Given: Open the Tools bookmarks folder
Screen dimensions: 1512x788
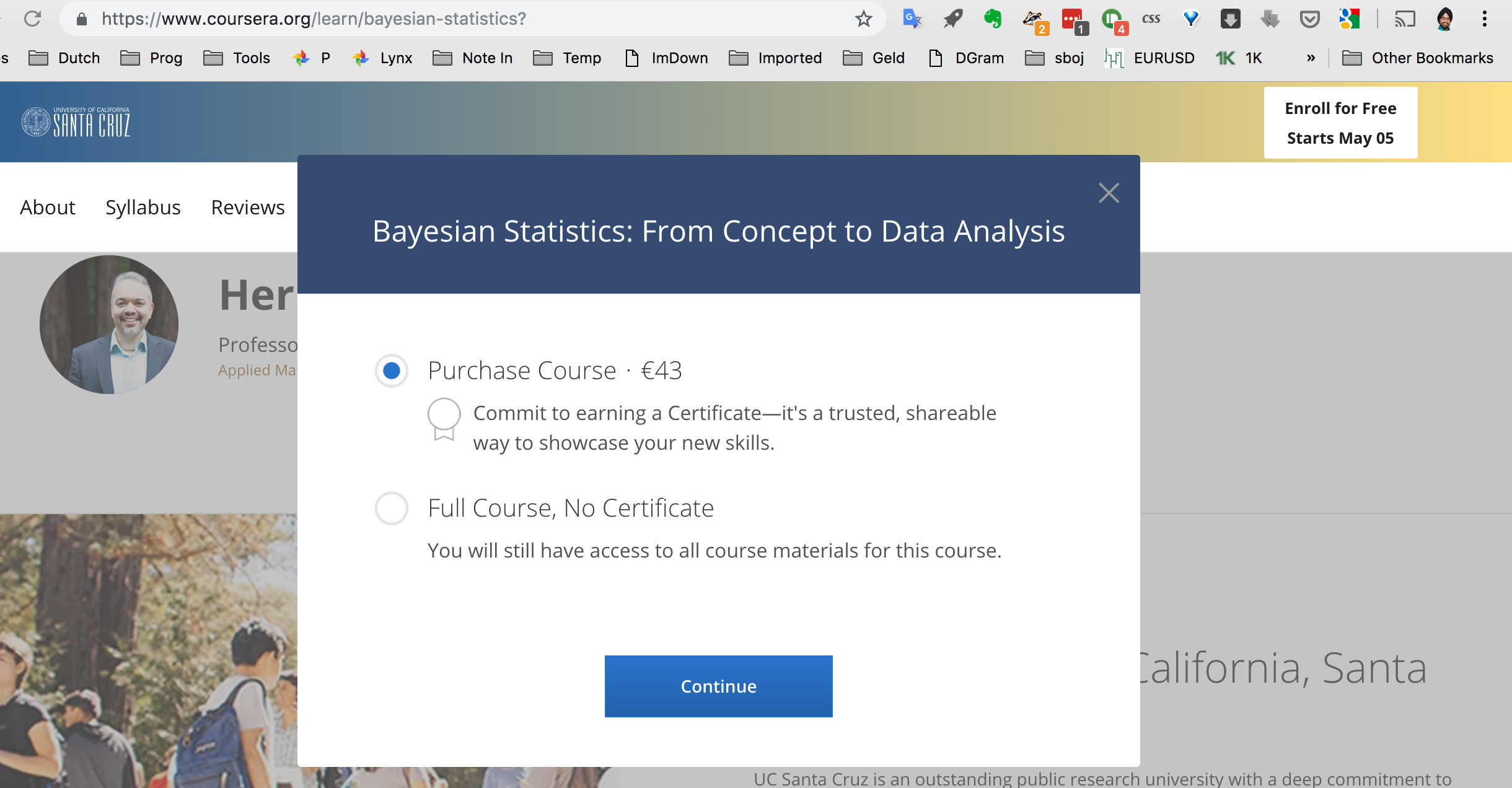Looking at the screenshot, I should (x=237, y=58).
